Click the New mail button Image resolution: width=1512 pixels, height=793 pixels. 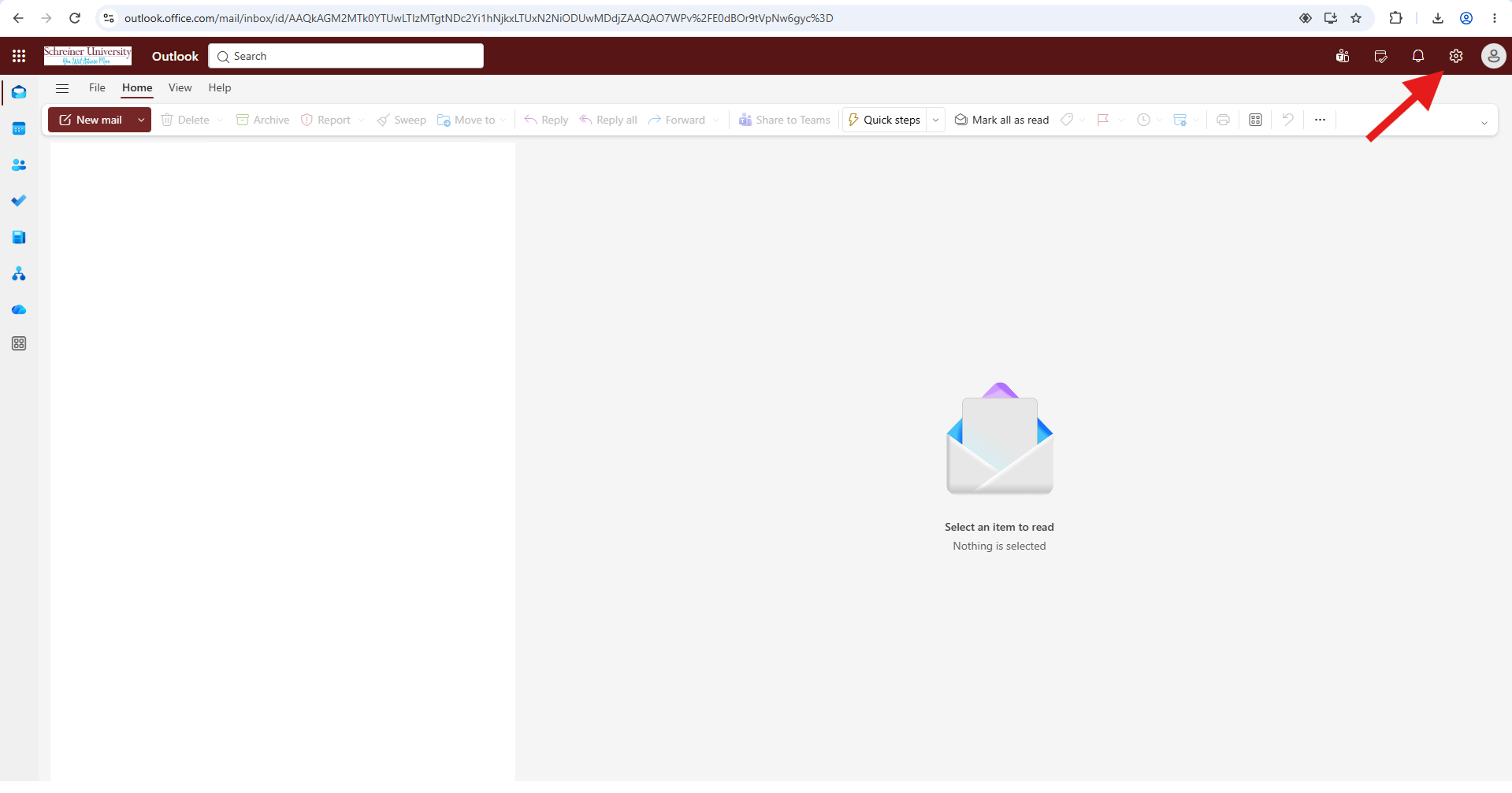(x=91, y=120)
